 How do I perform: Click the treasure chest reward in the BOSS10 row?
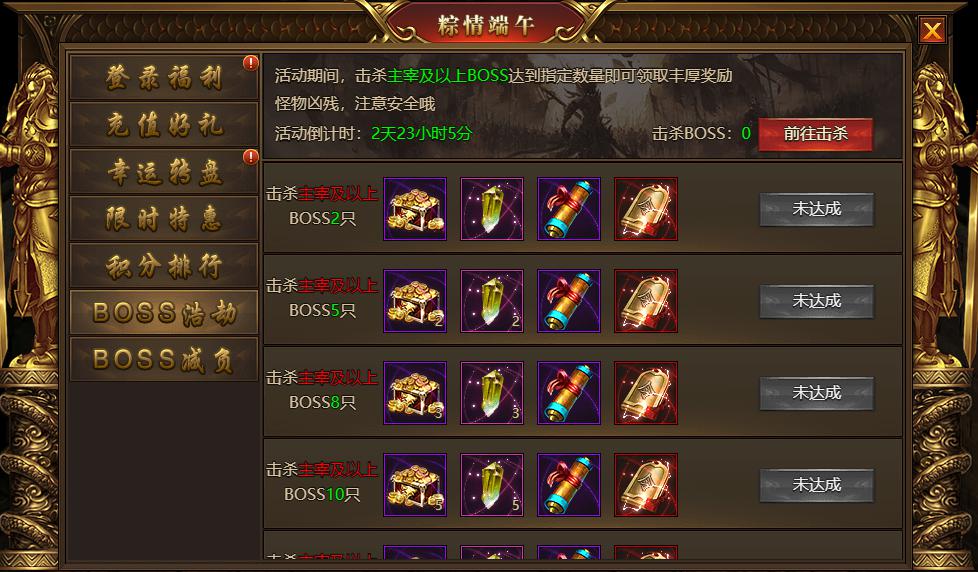coord(415,485)
